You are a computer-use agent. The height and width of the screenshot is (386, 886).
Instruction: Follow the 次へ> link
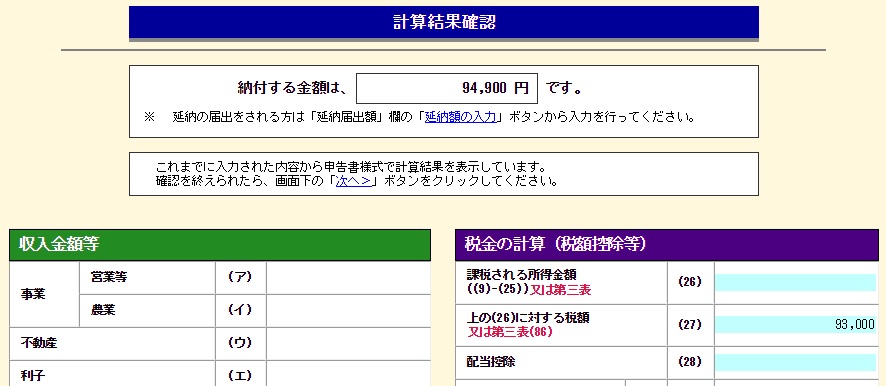[354, 181]
